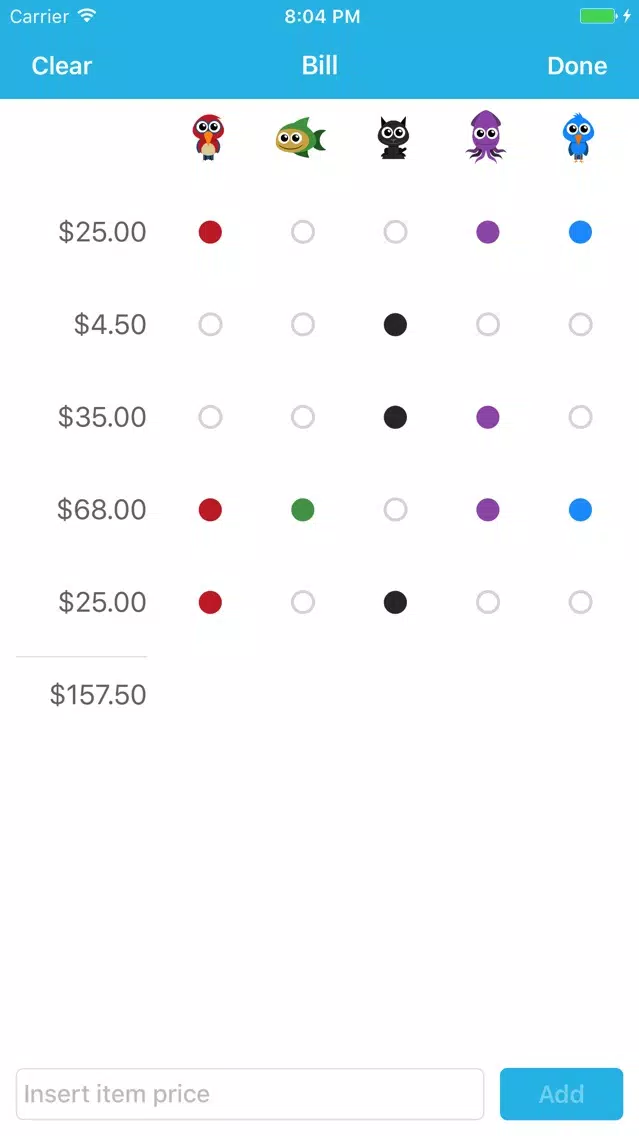Deselect black cat on $35.00 item

(x=395, y=417)
